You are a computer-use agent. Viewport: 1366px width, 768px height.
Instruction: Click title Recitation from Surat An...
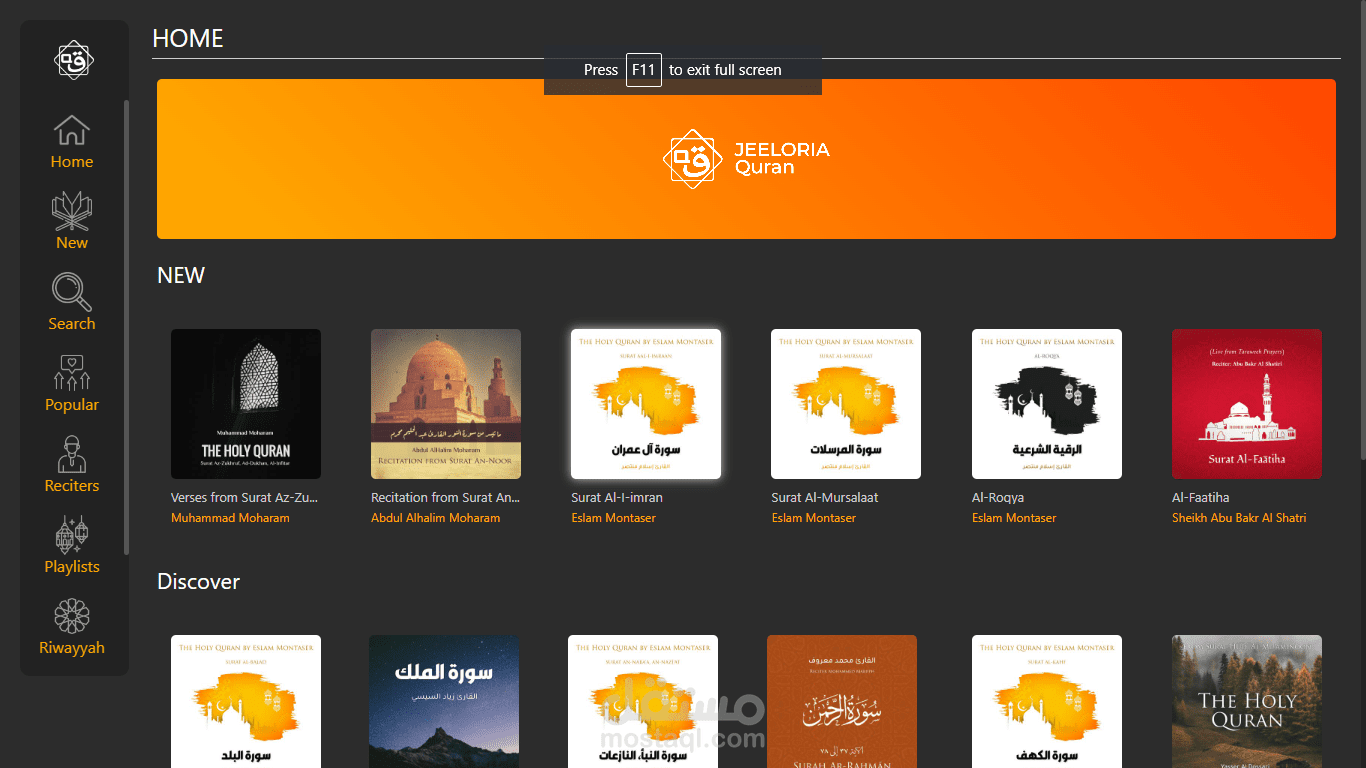tap(446, 498)
